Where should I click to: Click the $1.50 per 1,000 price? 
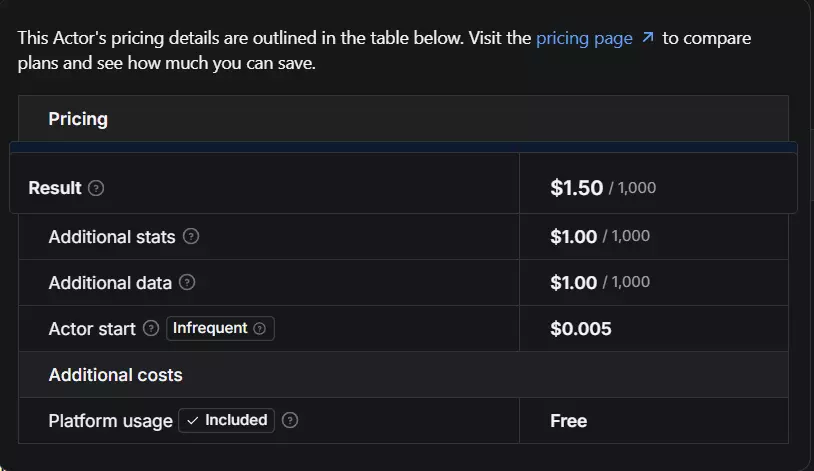(603, 188)
